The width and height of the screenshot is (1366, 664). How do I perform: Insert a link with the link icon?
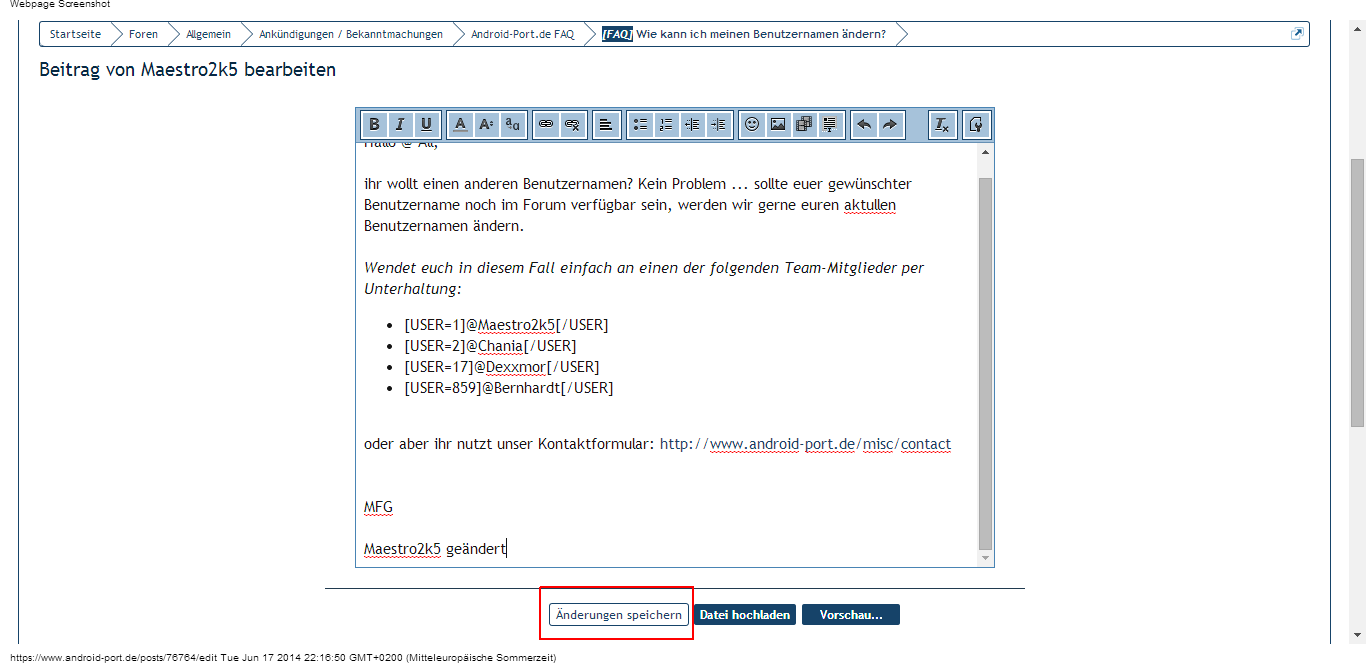pyautogui.click(x=546, y=125)
